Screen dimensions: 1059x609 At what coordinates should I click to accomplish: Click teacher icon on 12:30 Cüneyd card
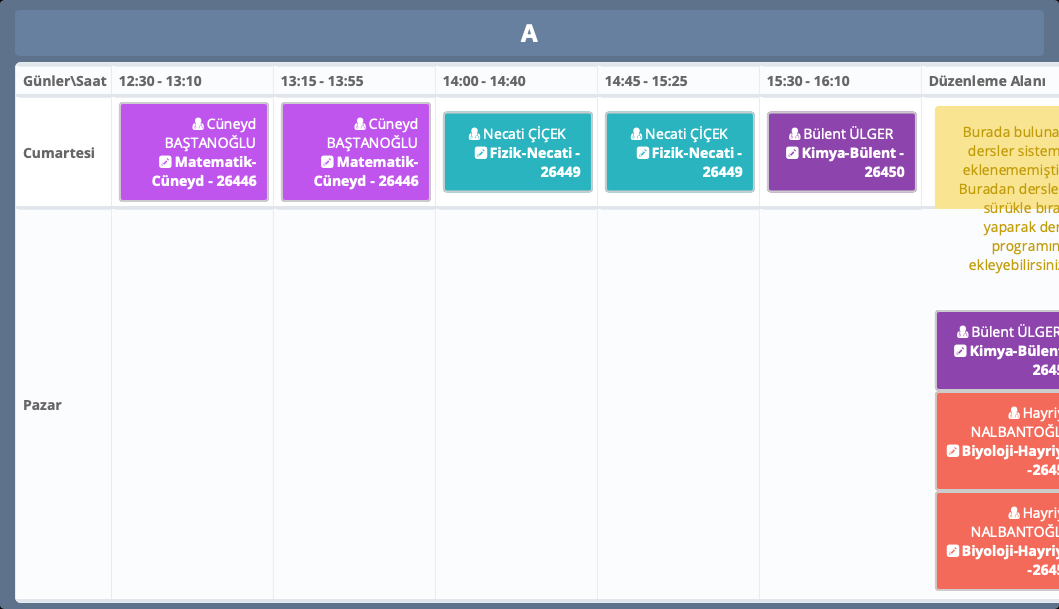199,124
